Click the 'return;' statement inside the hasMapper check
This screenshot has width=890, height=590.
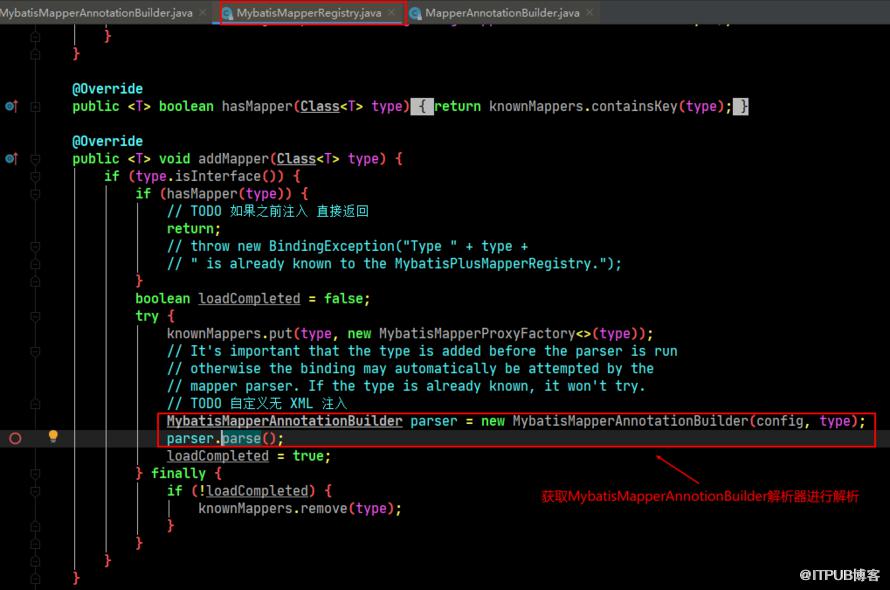pyautogui.click(x=194, y=229)
